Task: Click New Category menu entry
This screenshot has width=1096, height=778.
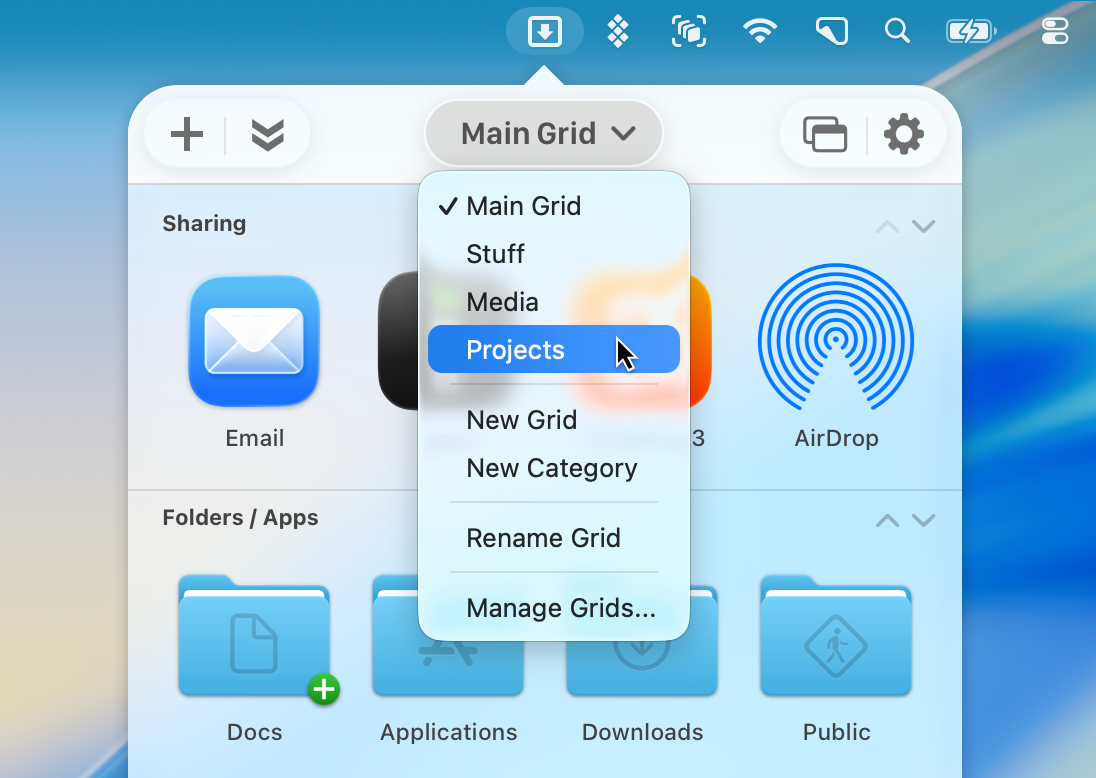Action: point(551,468)
